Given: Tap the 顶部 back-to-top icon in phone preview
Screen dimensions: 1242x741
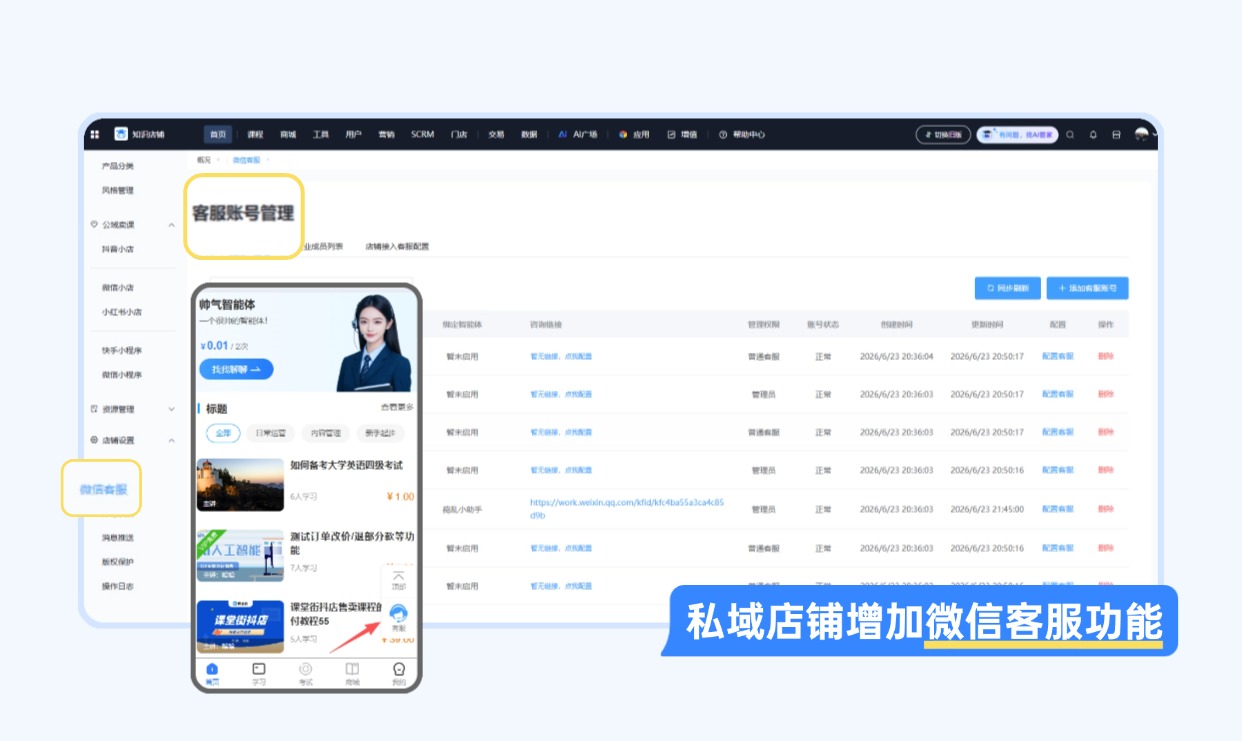Looking at the screenshot, I should point(398,580).
